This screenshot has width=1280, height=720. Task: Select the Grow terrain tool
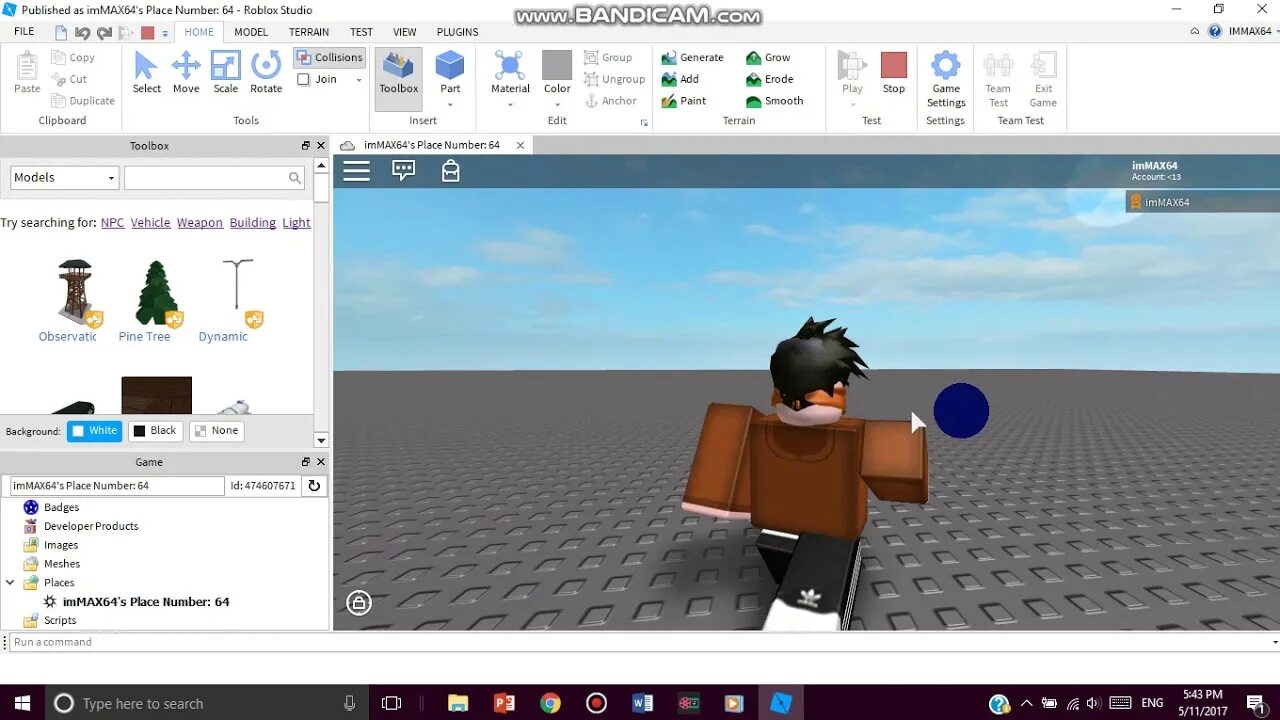click(x=768, y=57)
